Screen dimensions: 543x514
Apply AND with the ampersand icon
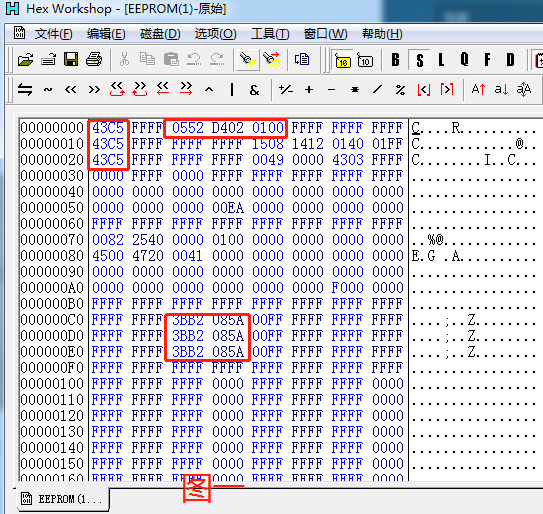(x=255, y=90)
